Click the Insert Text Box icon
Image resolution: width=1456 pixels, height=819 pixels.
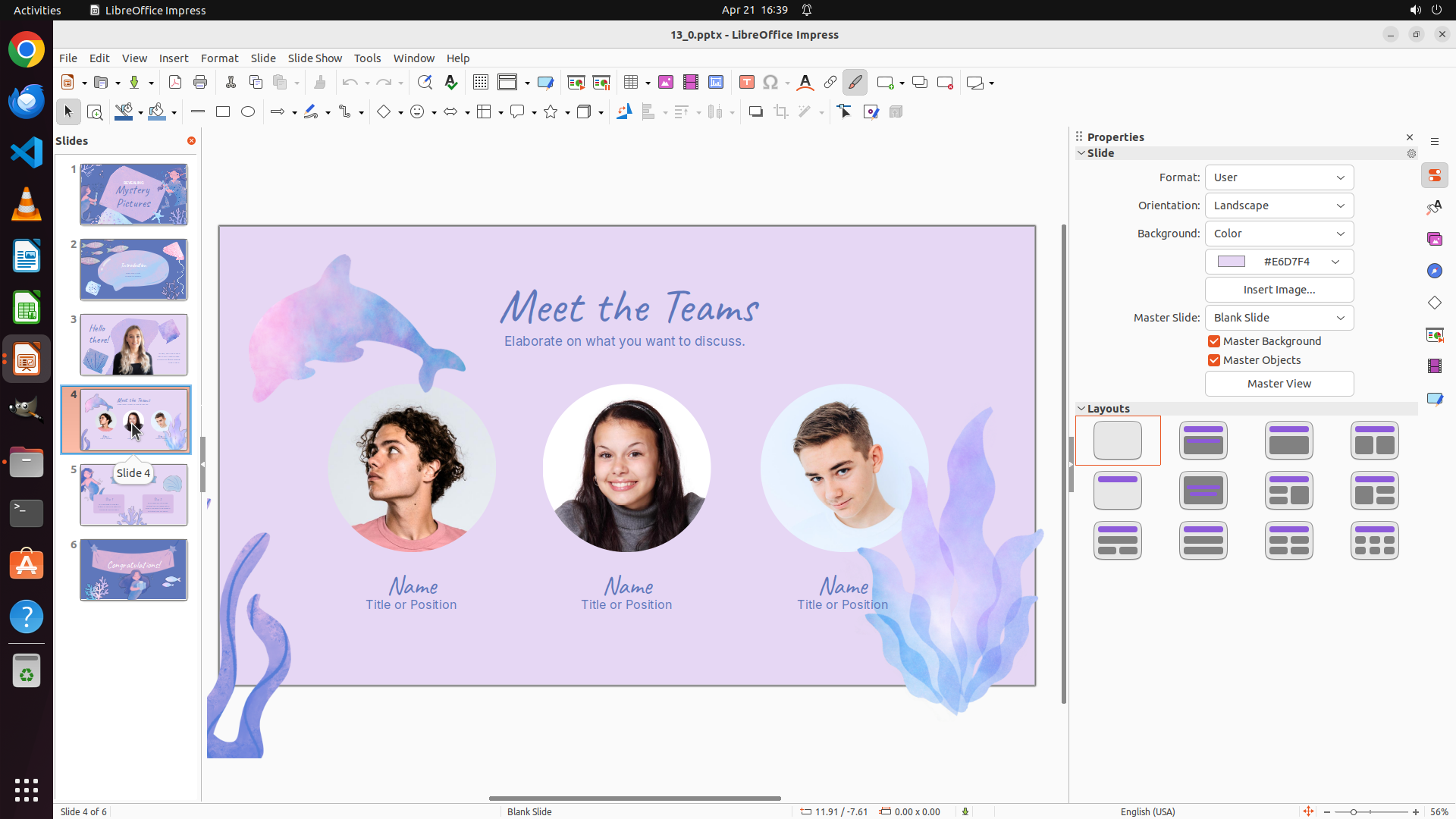(x=746, y=83)
